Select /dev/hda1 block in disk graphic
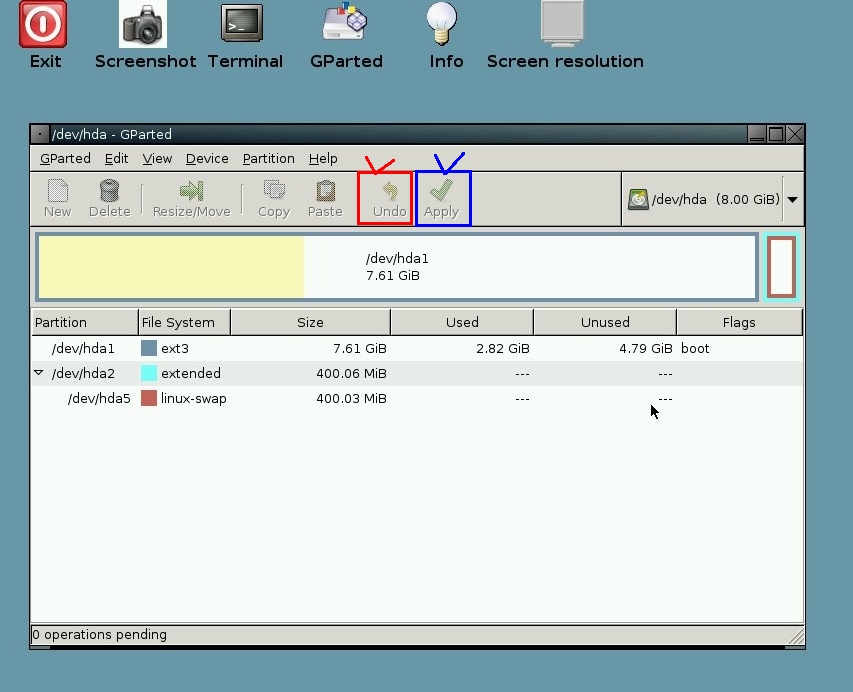The height and width of the screenshot is (692, 853). tap(397, 267)
